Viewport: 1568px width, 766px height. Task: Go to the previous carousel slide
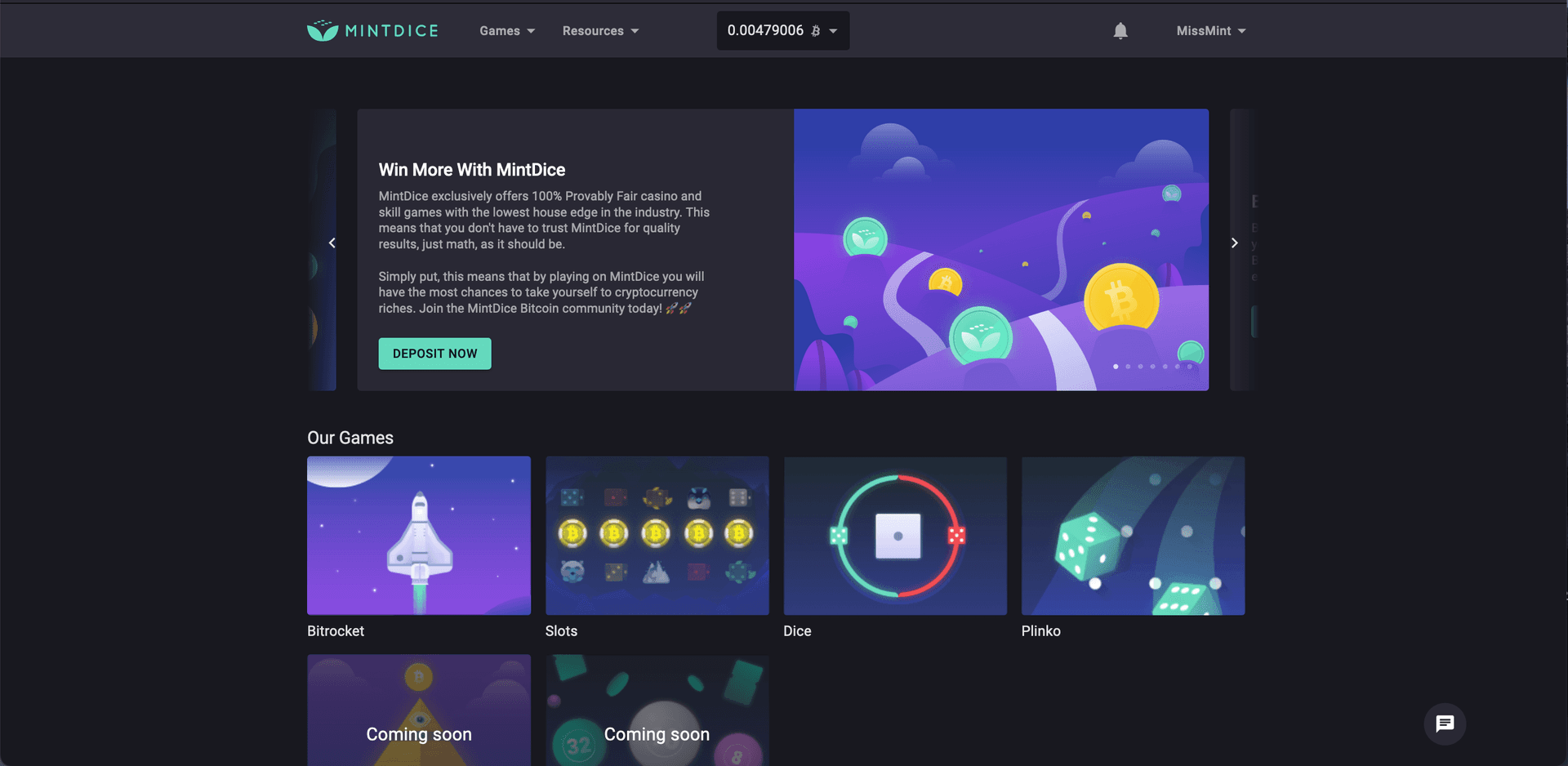(332, 243)
